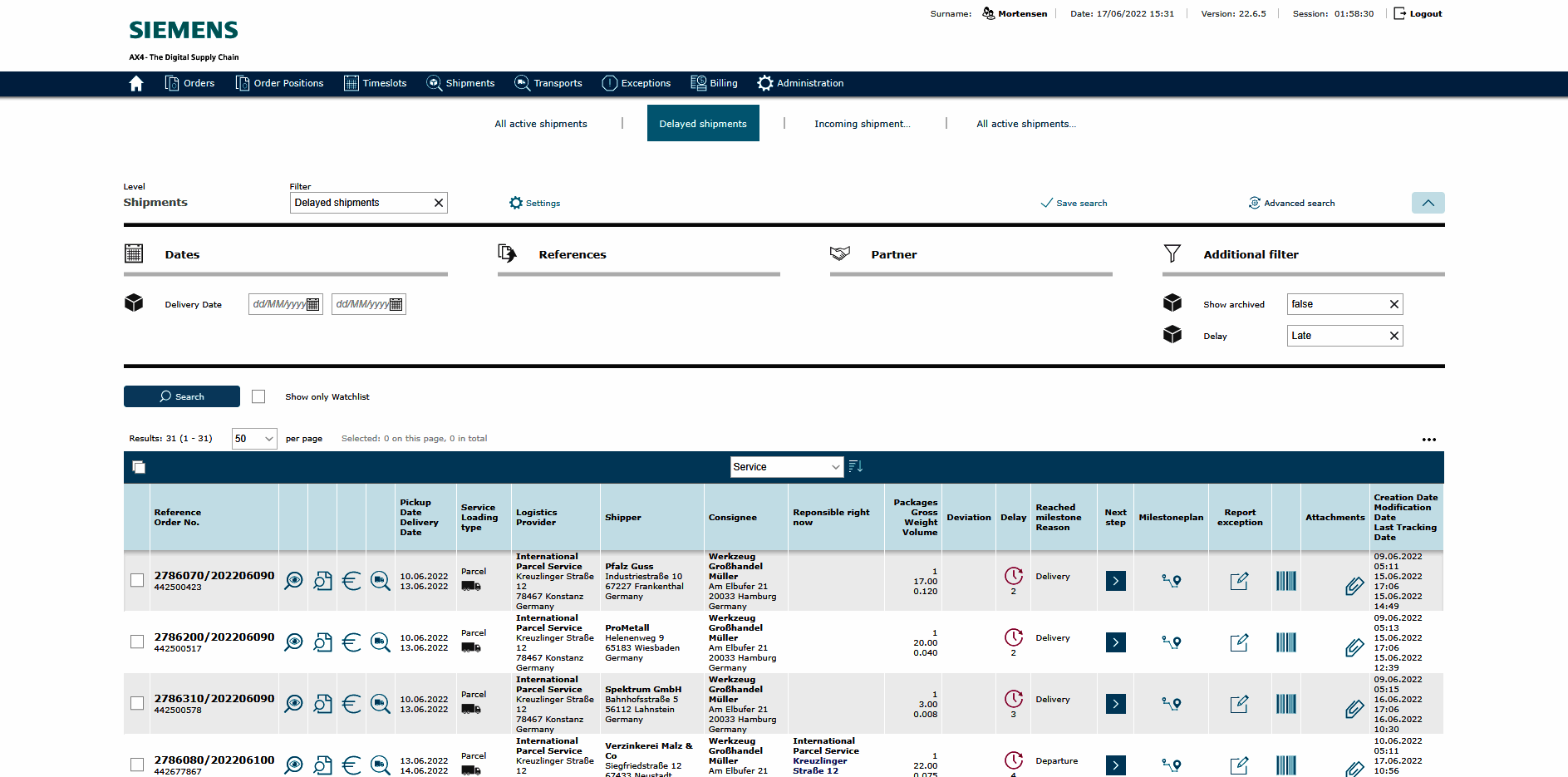Change results per page from 50

pyautogui.click(x=253, y=438)
